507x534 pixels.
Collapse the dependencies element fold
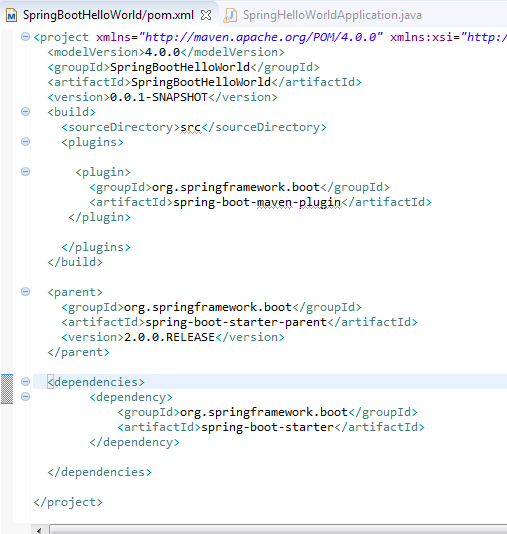coord(26,381)
